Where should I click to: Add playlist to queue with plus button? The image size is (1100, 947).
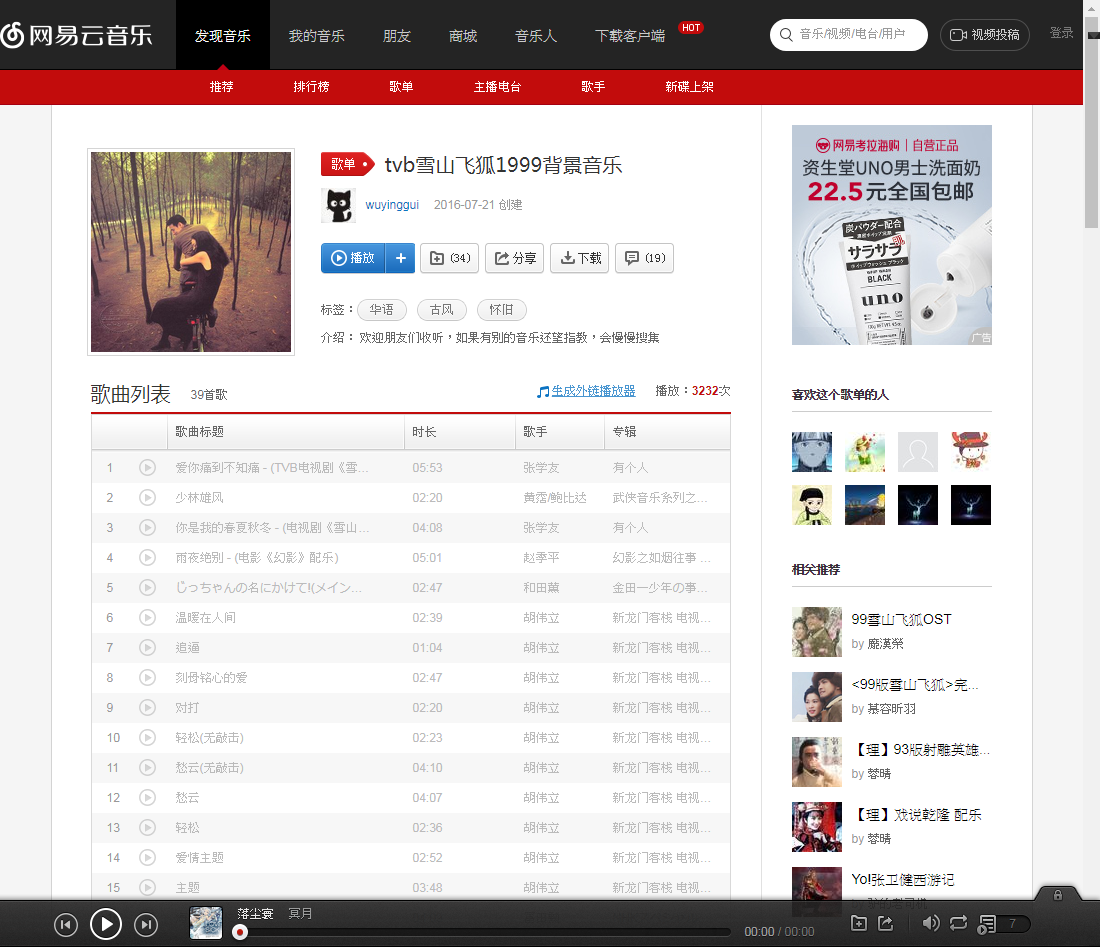click(x=401, y=258)
